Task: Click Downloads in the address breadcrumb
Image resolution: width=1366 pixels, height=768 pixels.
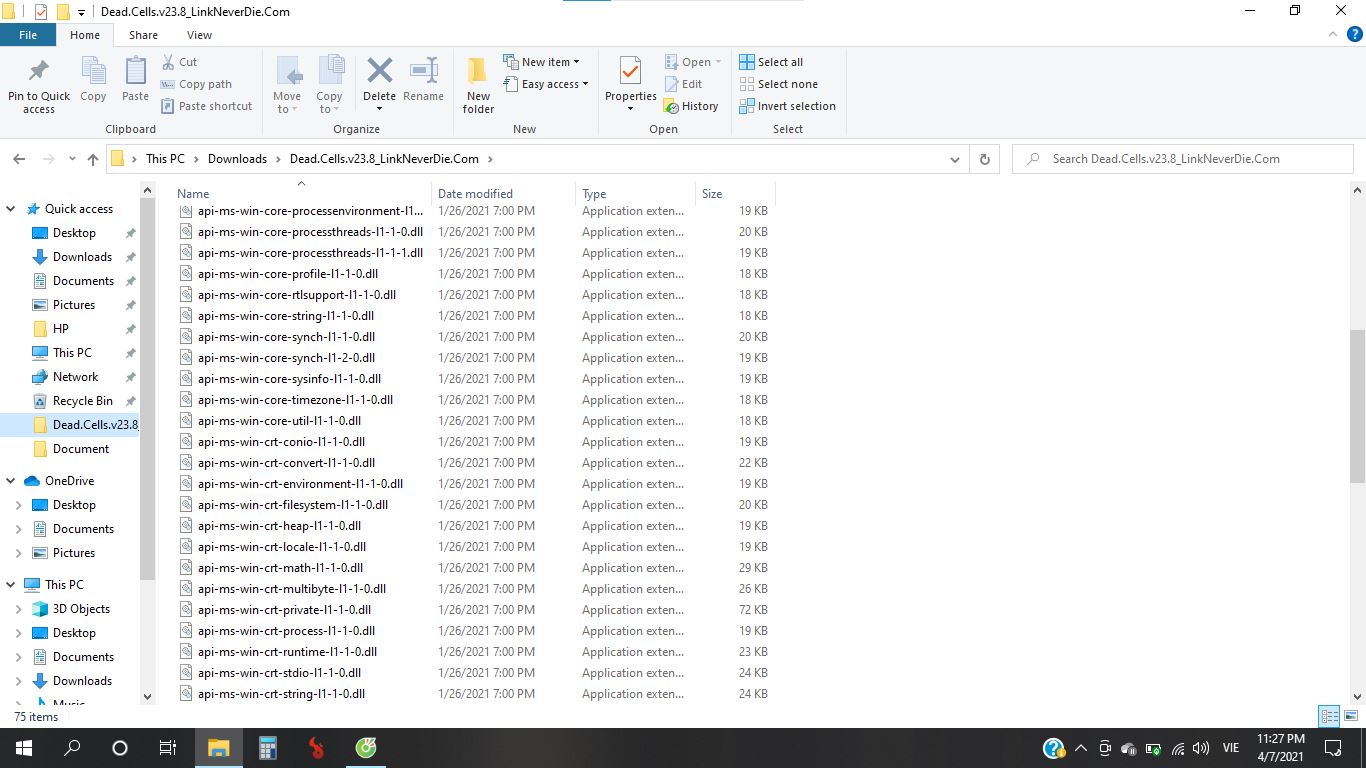Action: pyautogui.click(x=237, y=159)
